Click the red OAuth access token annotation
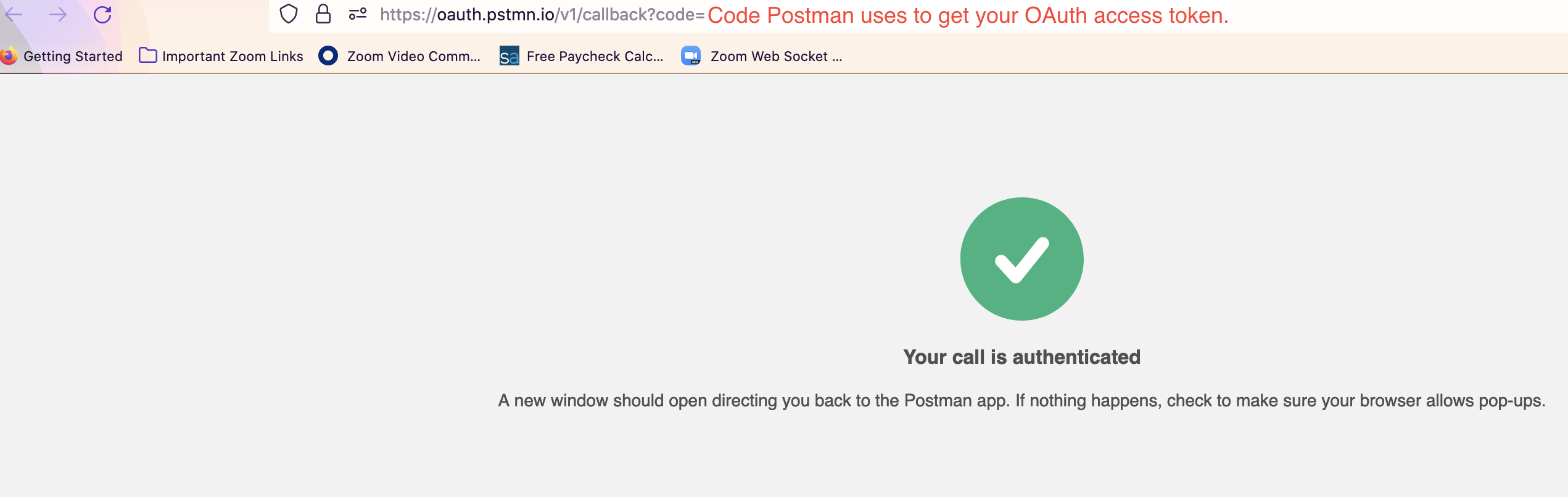The image size is (1568, 497). [967, 15]
